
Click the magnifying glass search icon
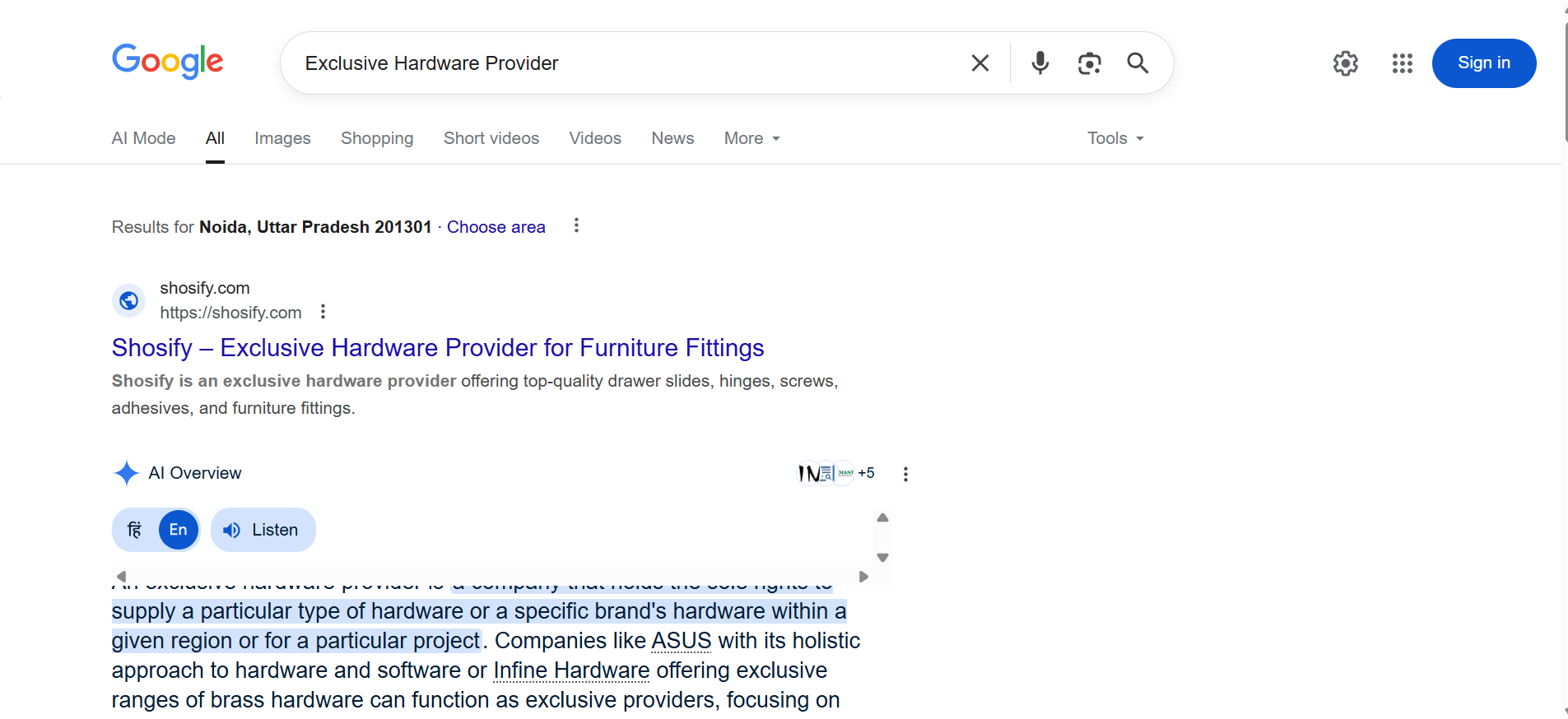click(x=1138, y=63)
